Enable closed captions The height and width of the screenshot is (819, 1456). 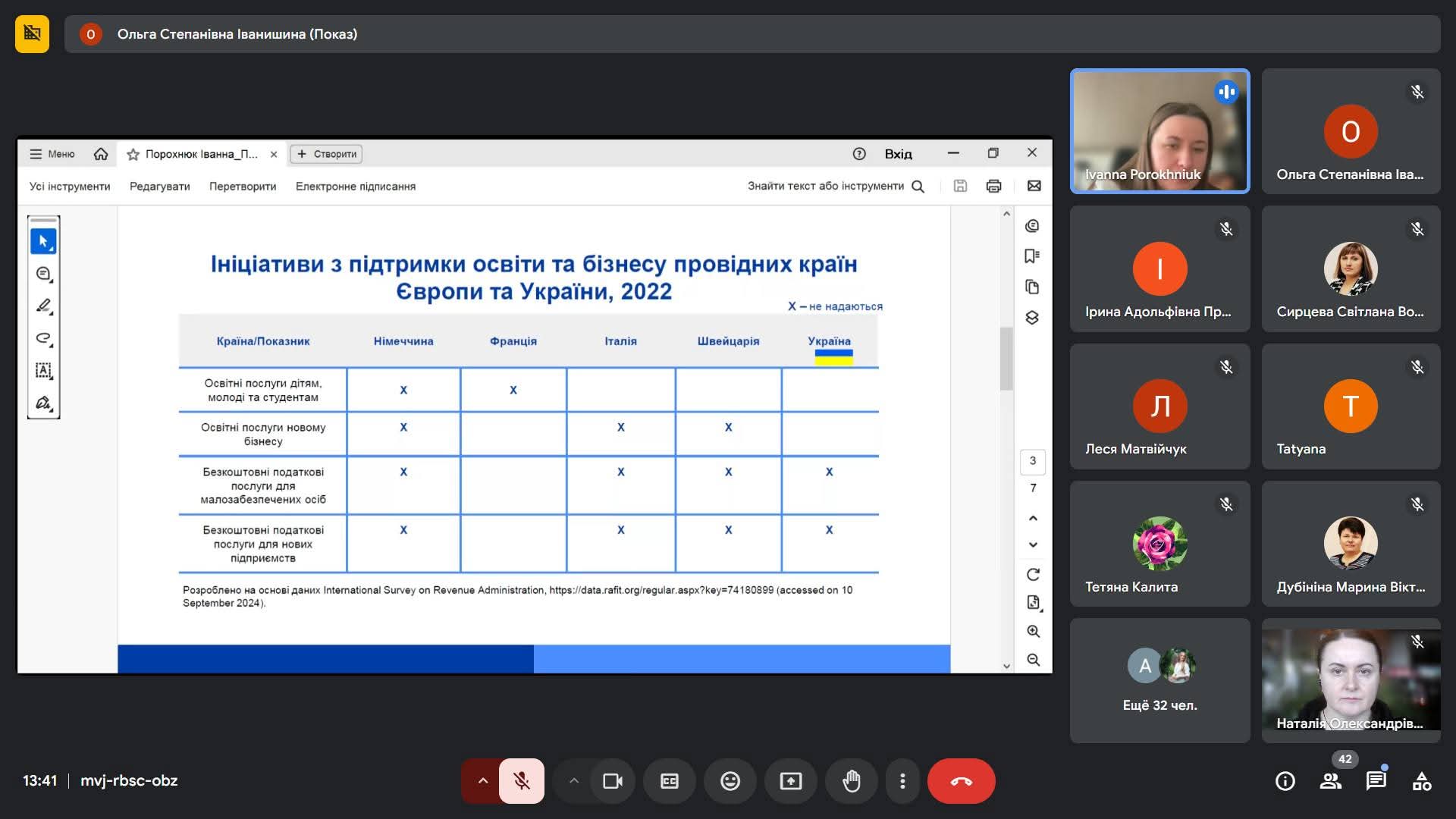(x=669, y=780)
